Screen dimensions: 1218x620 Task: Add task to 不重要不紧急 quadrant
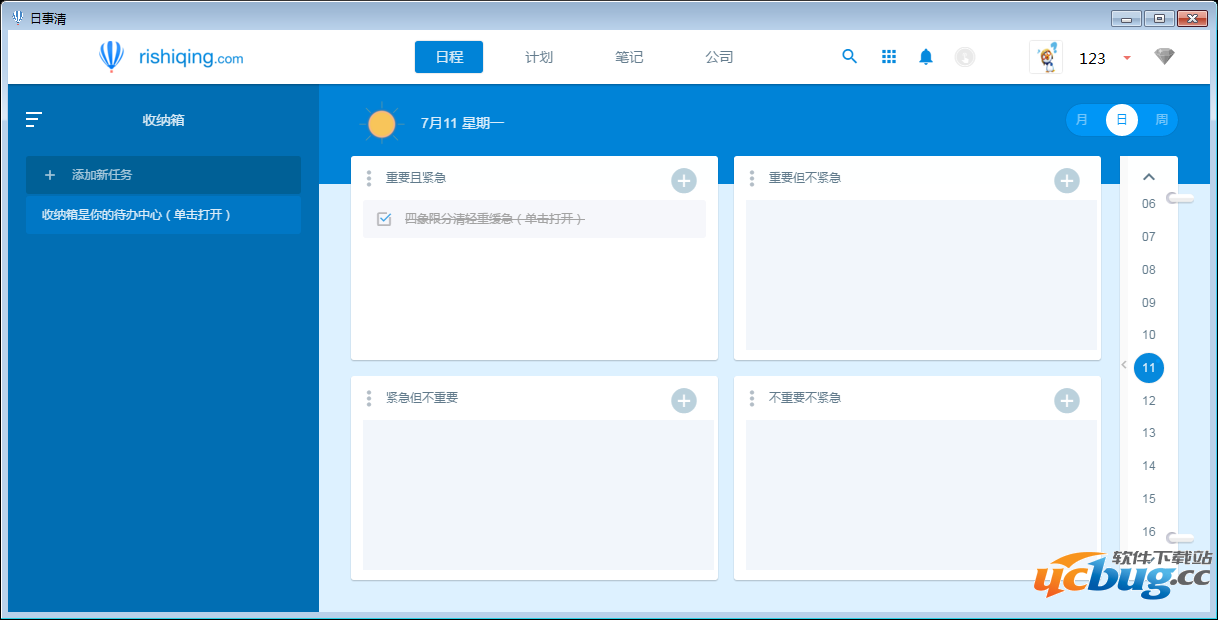pos(1067,401)
